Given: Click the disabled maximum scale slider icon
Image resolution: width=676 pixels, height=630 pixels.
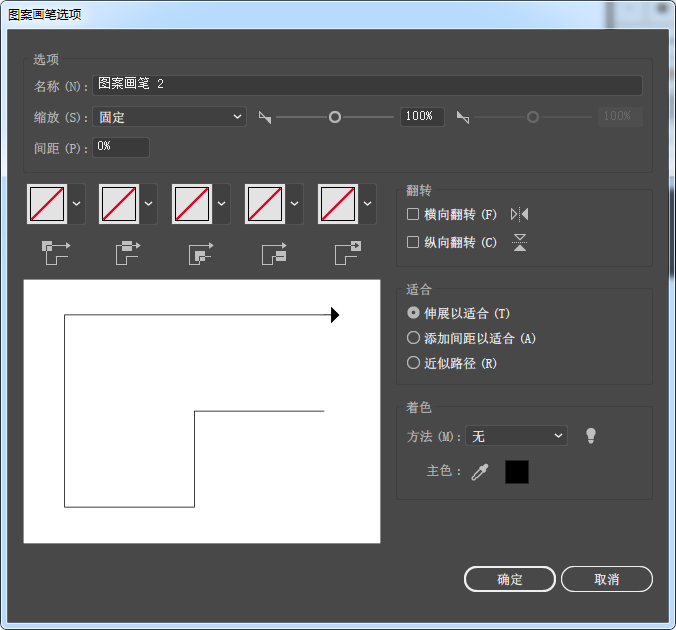Looking at the screenshot, I should pos(463,117).
